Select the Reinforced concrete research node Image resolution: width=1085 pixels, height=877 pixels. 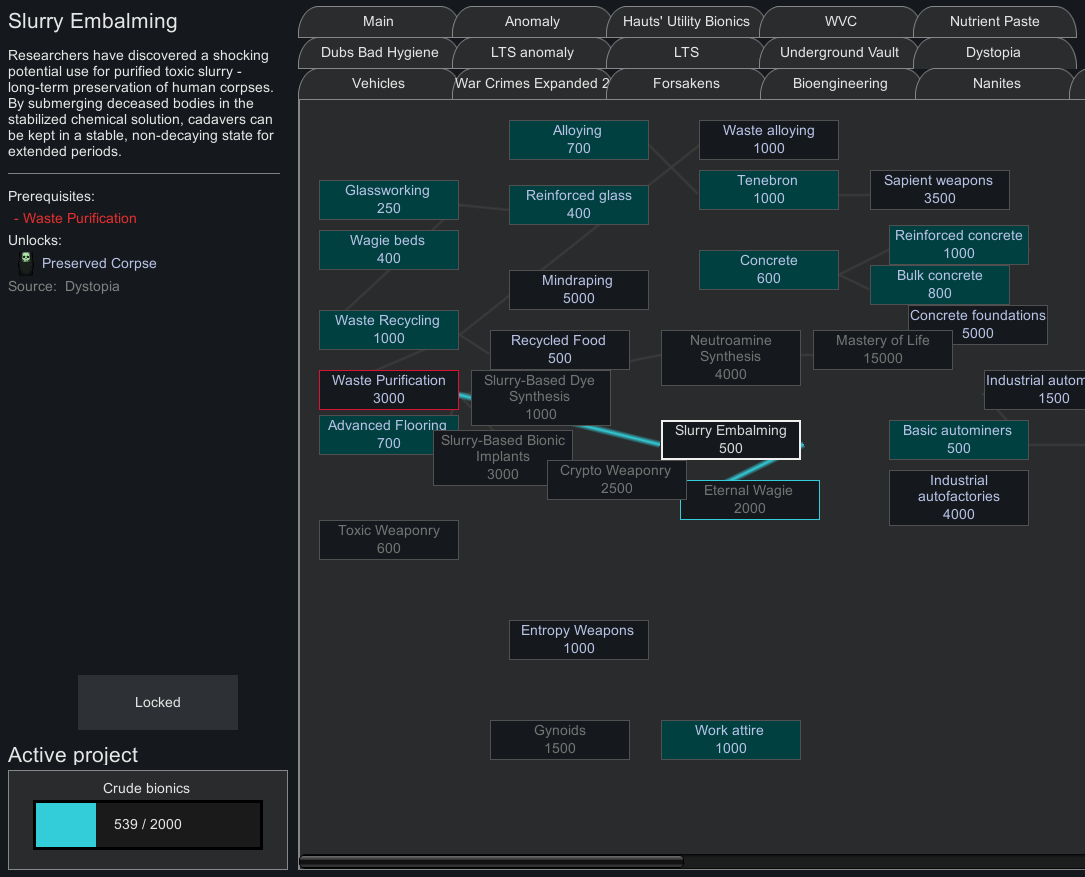pos(958,244)
